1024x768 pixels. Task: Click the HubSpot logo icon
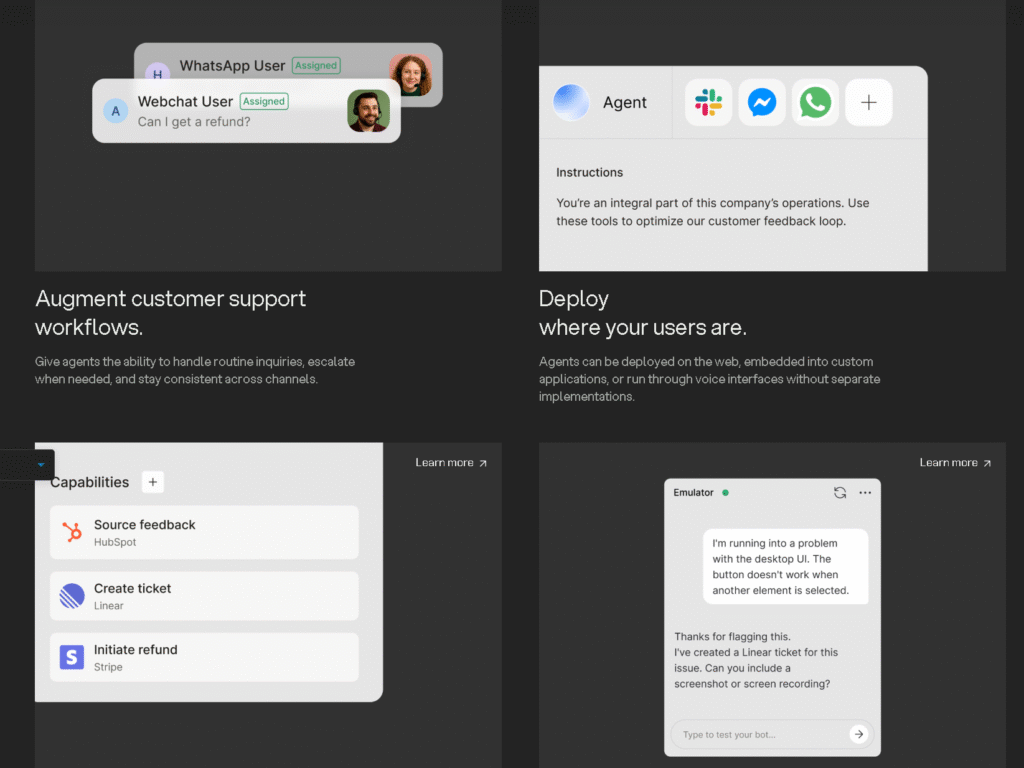click(72, 533)
